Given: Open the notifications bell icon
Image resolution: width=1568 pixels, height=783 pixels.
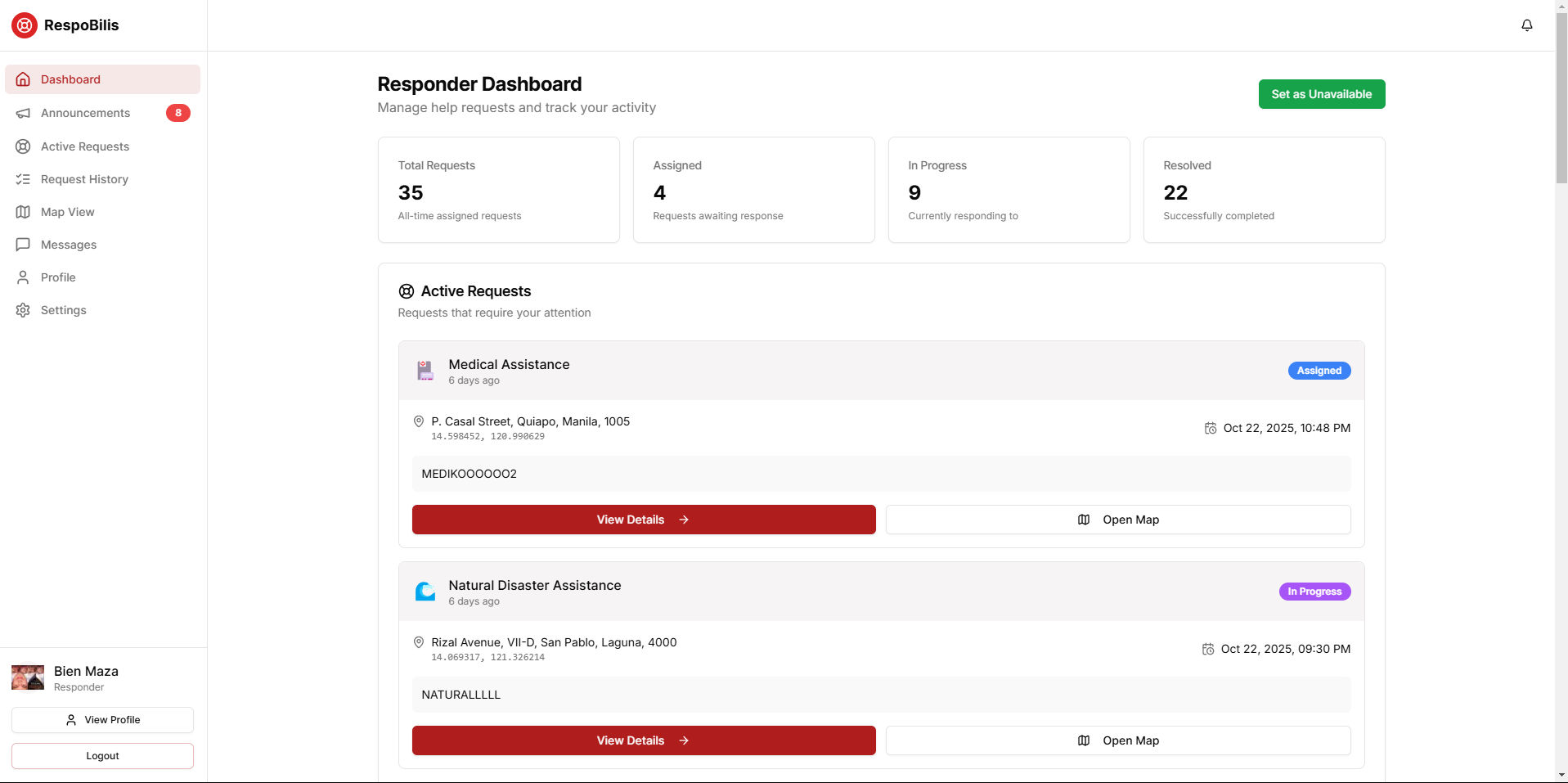Looking at the screenshot, I should point(1526,25).
